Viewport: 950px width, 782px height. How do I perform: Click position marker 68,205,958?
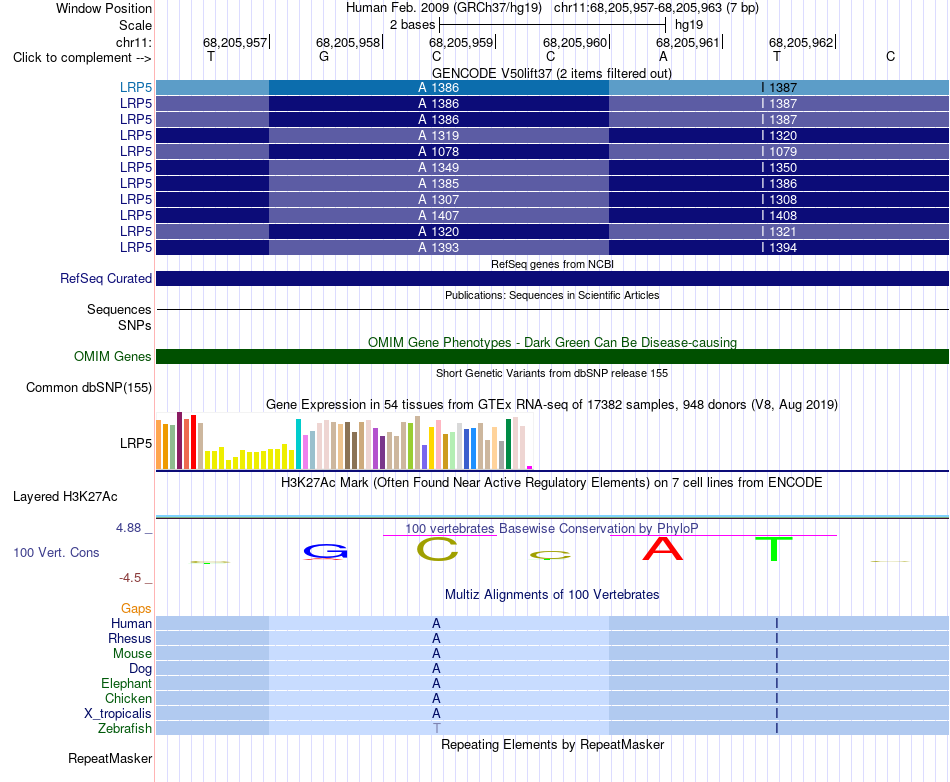[x=348, y=42]
